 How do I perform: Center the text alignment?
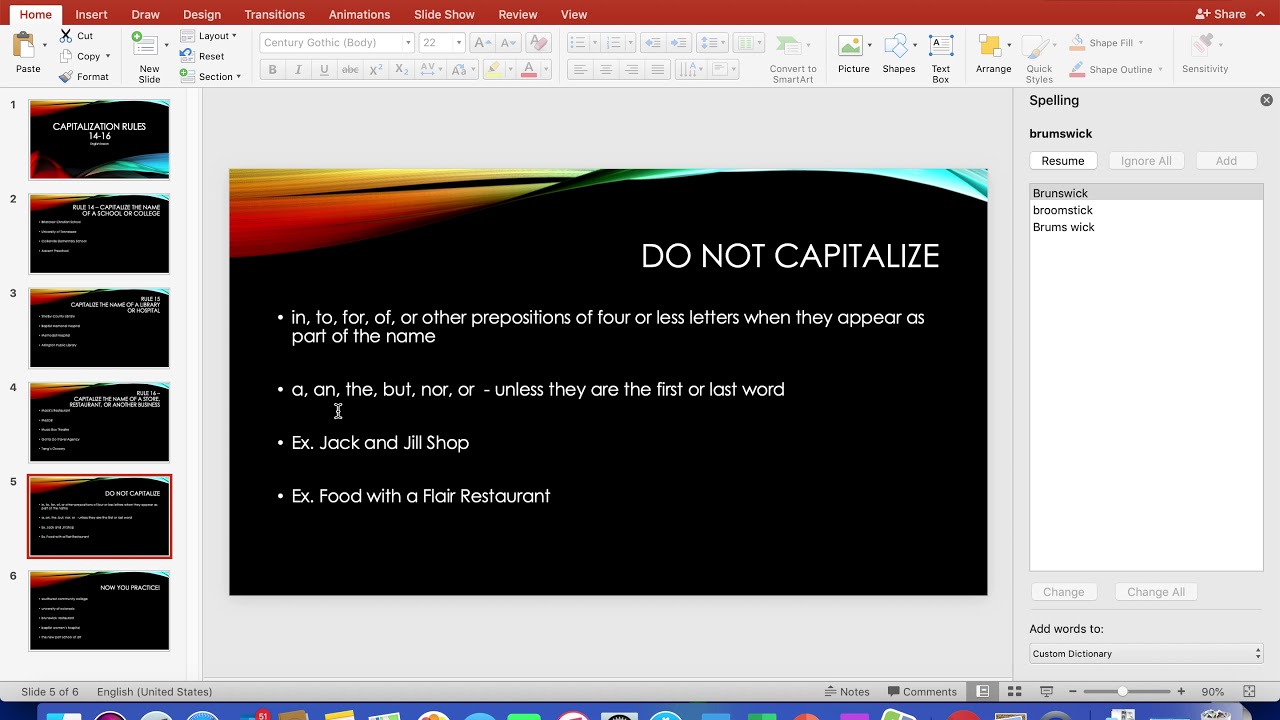[x=606, y=70]
